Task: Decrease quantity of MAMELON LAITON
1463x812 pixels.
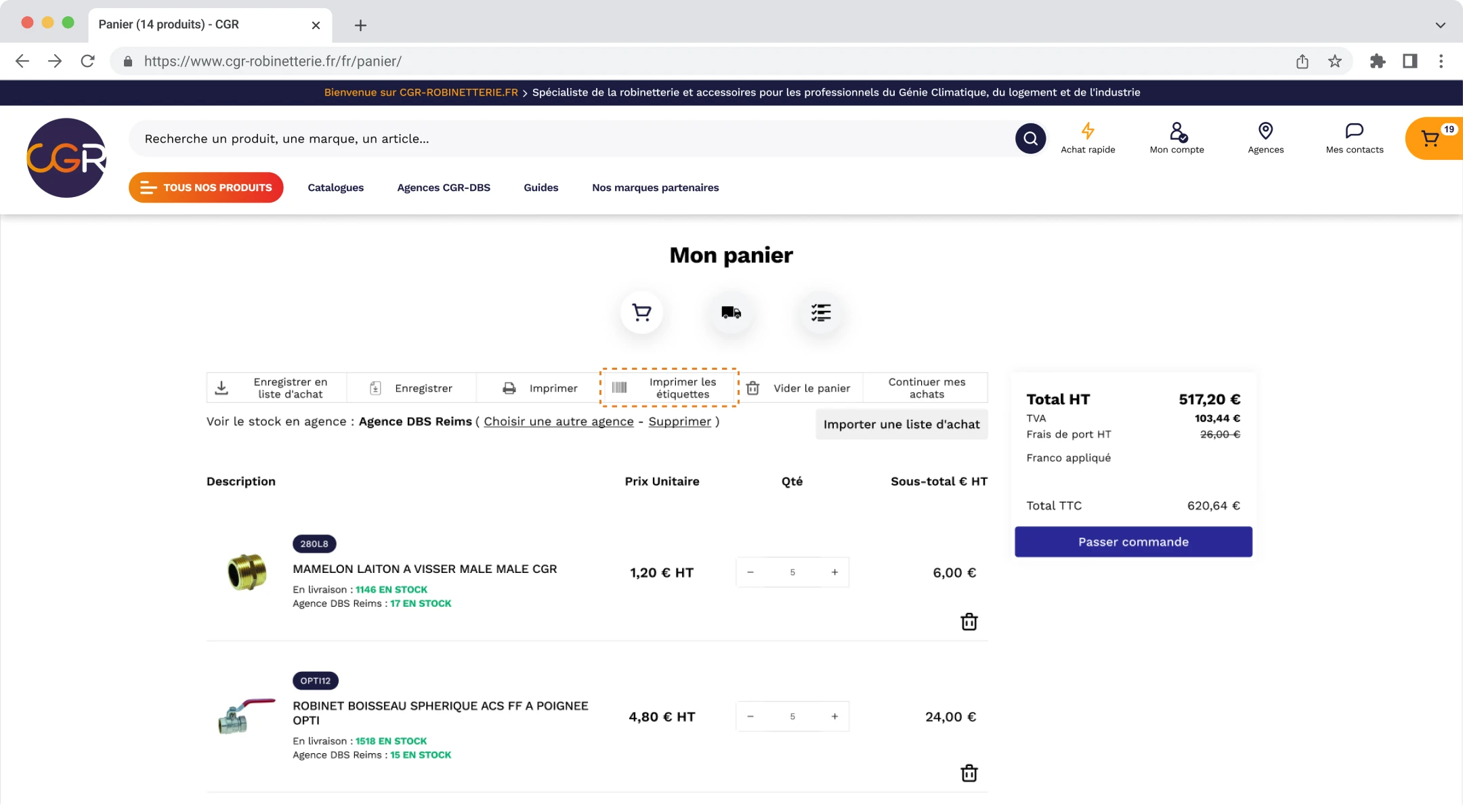Action: [x=750, y=572]
